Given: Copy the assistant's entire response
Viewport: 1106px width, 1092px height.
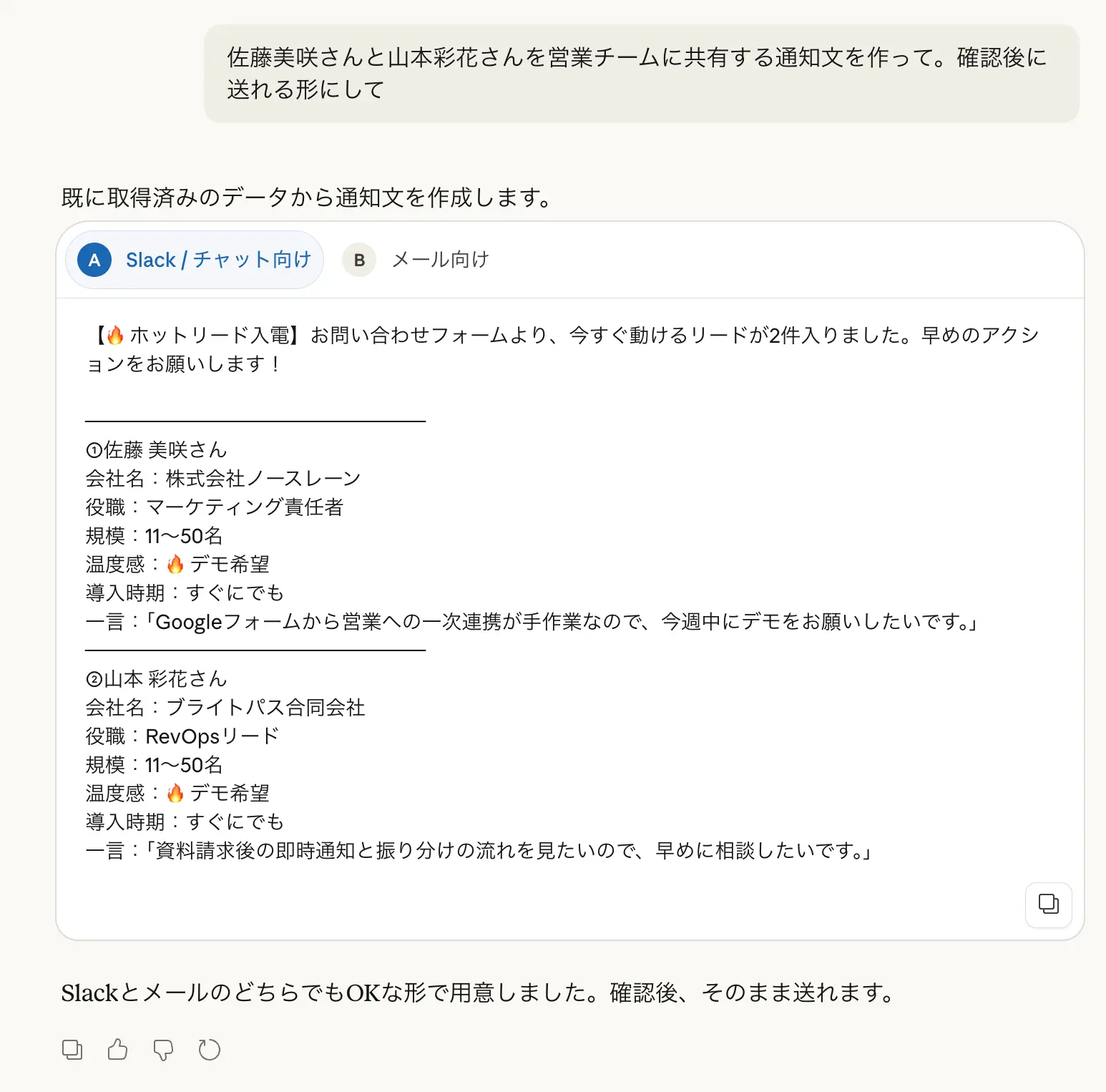Looking at the screenshot, I should click(x=72, y=1049).
